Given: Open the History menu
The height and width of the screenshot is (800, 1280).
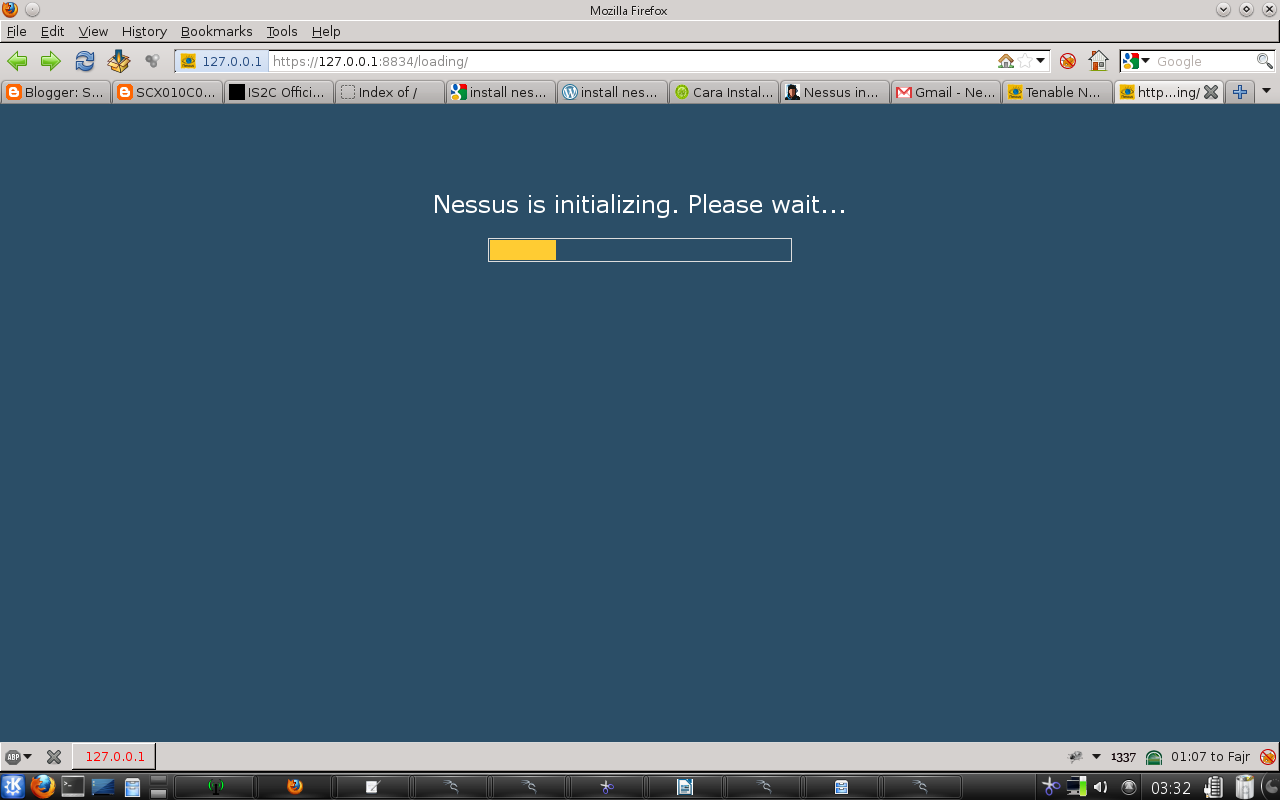Looking at the screenshot, I should [x=144, y=31].
